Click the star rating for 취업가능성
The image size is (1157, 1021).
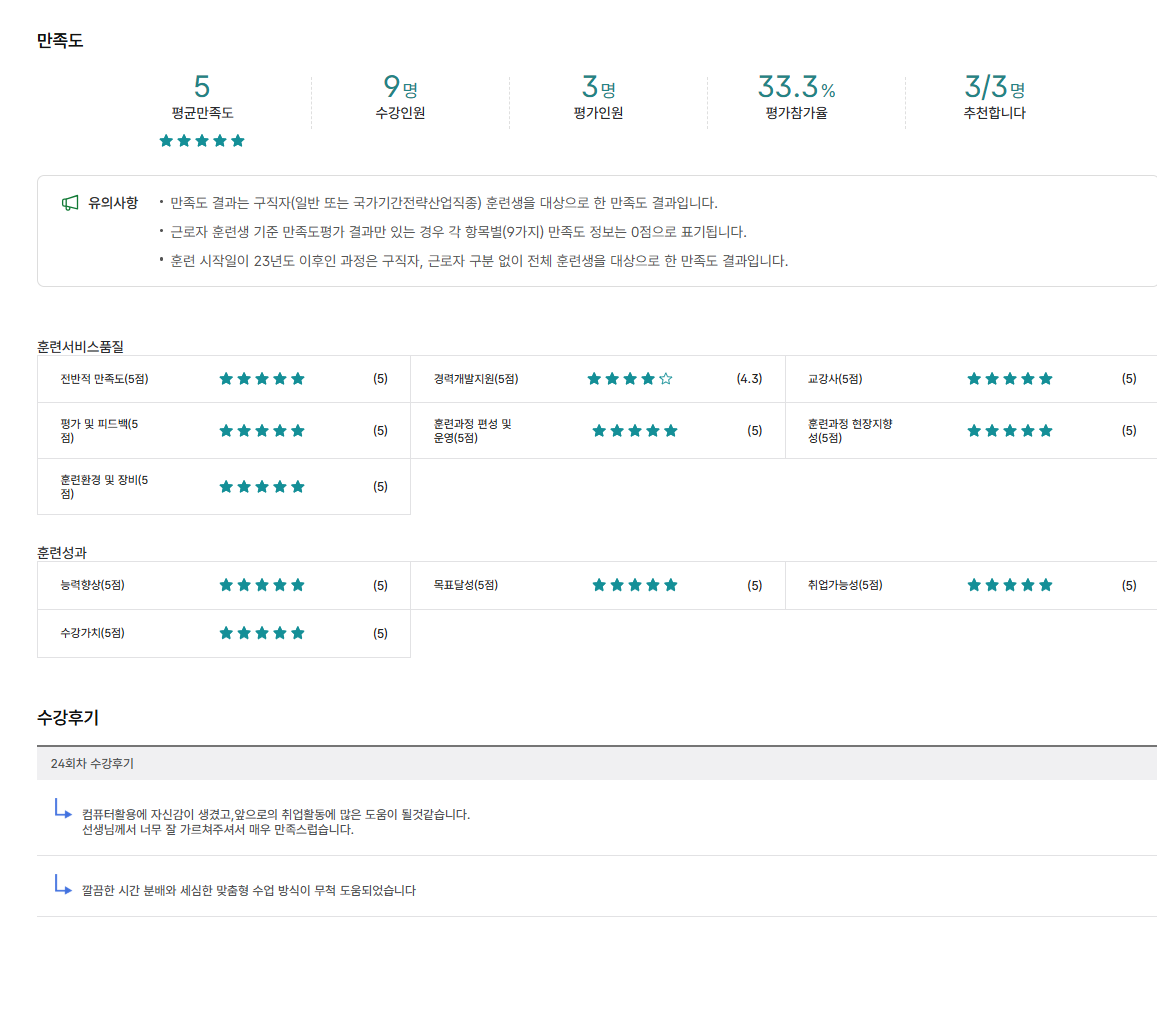coord(1010,585)
